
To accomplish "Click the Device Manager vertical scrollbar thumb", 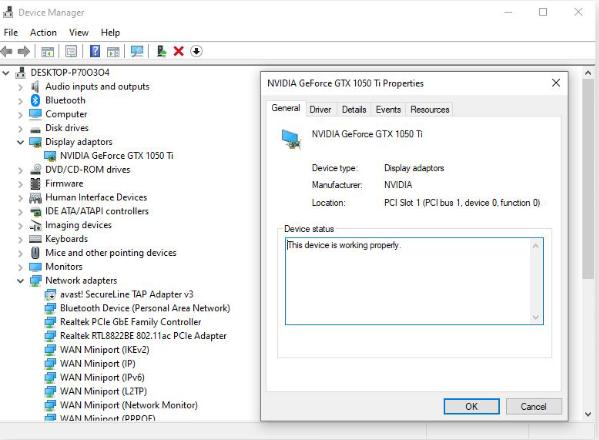I will pos(588,180).
